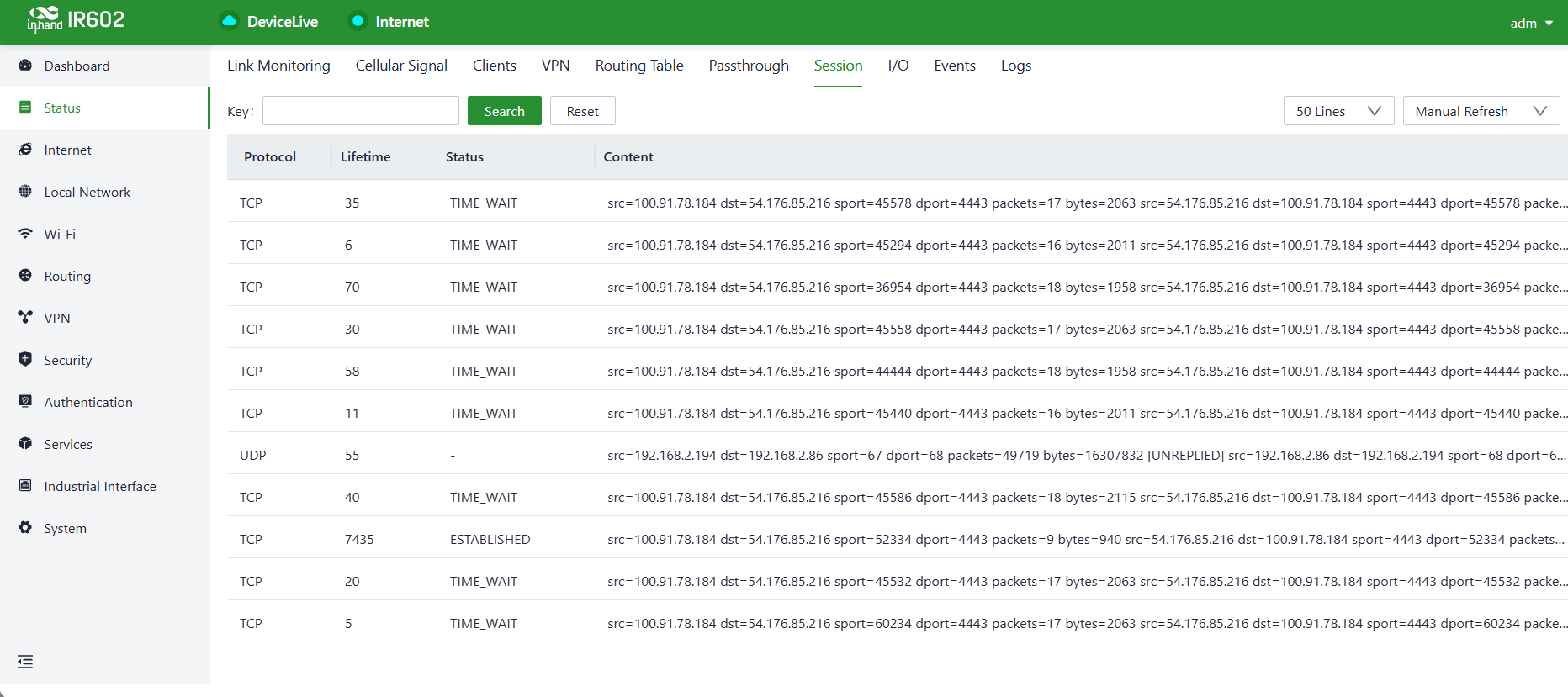Viewport: 1568px width, 697px height.
Task: Open the 50 Lines dropdown
Action: 1338,111
